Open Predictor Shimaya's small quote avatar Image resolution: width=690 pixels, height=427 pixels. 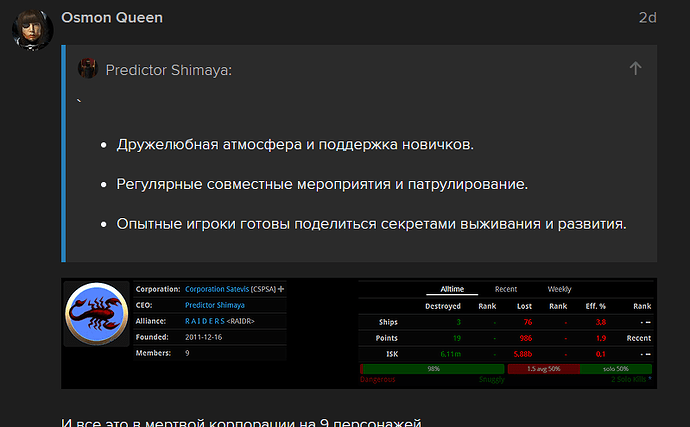click(88, 68)
